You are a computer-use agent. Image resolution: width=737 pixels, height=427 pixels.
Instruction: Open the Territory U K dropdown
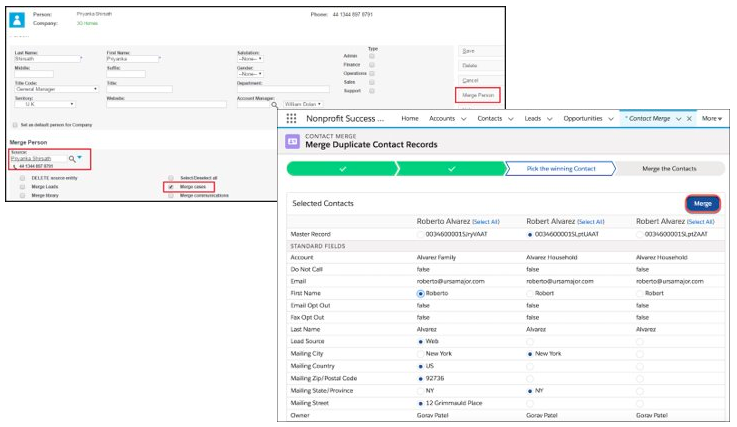tap(45, 104)
